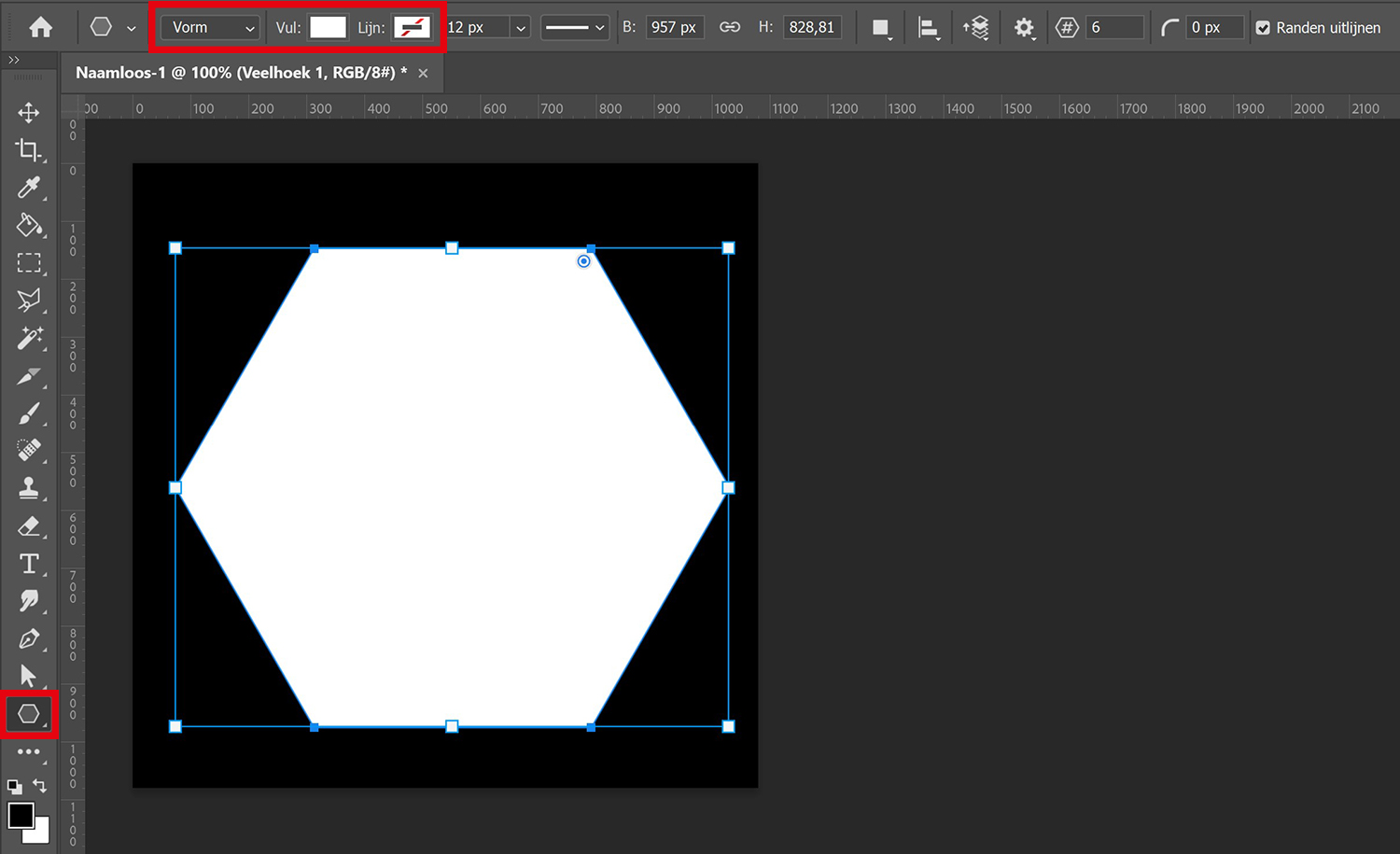The height and width of the screenshot is (854, 1400).
Task: Toggle the link width and height icon
Action: [x=730, y=27]
